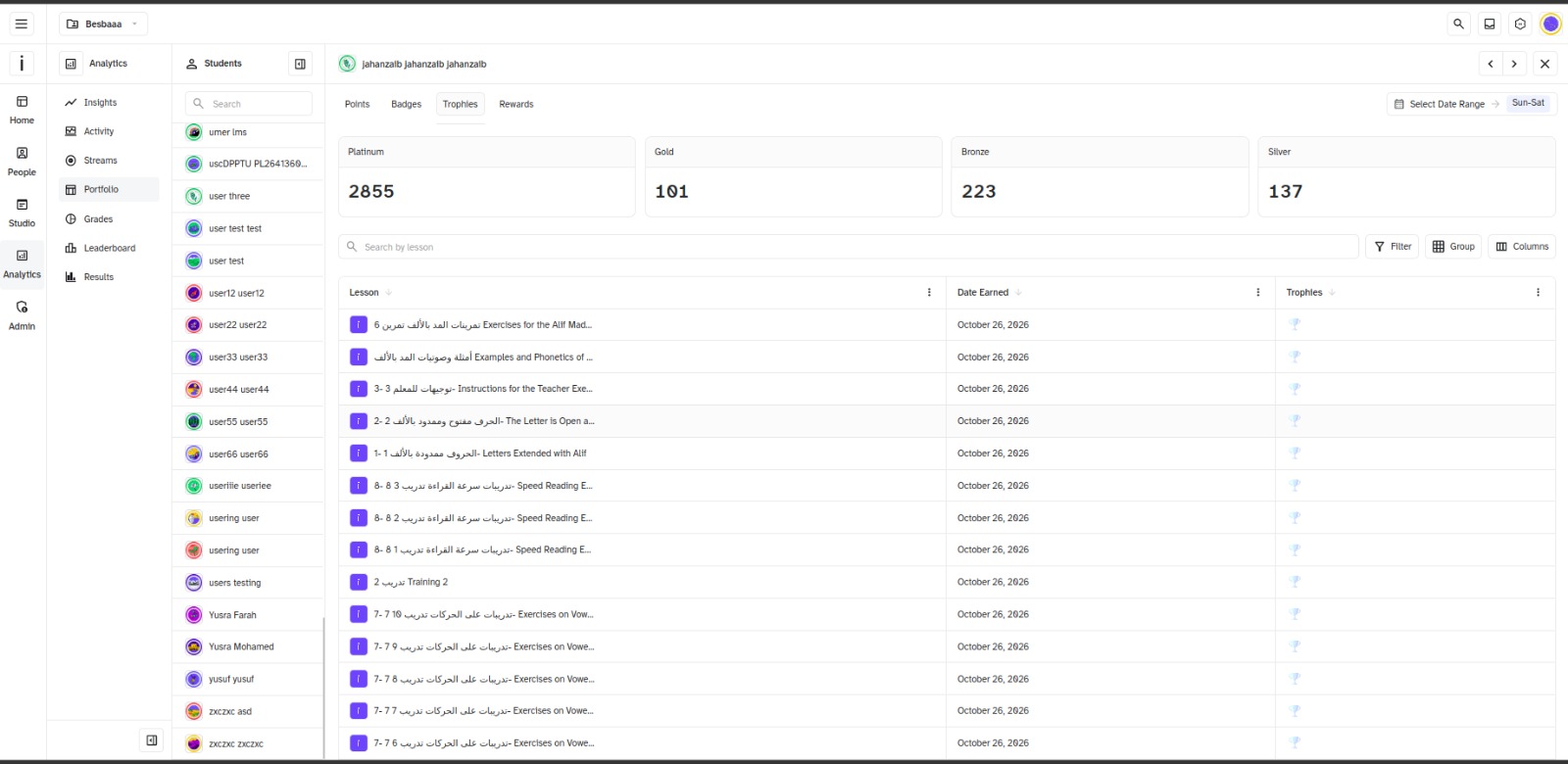The image size is (1568, 764).
Task: Switch to the Rewards tab
Action: tap(516, 104)
